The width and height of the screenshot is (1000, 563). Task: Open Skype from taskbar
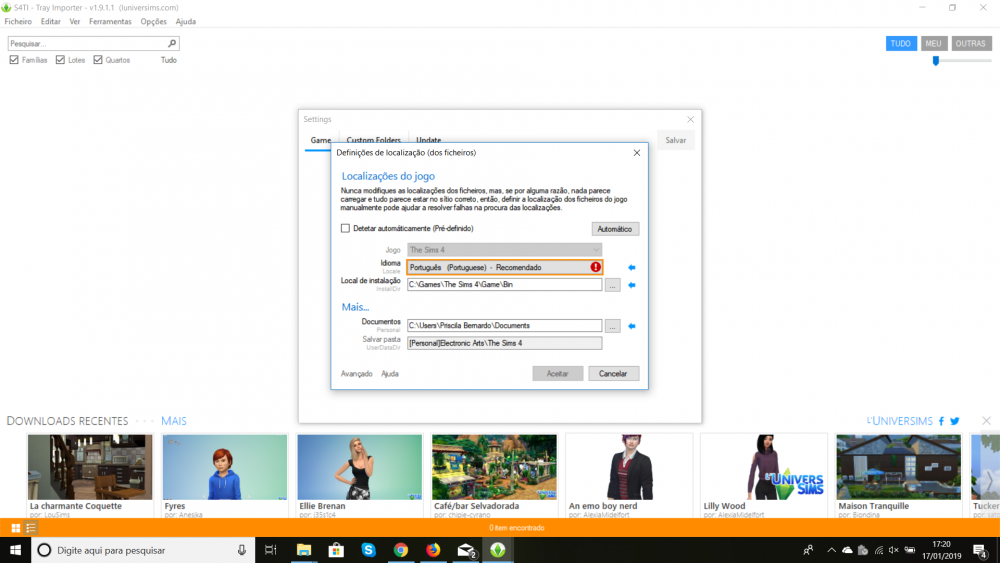click(369, 550)
